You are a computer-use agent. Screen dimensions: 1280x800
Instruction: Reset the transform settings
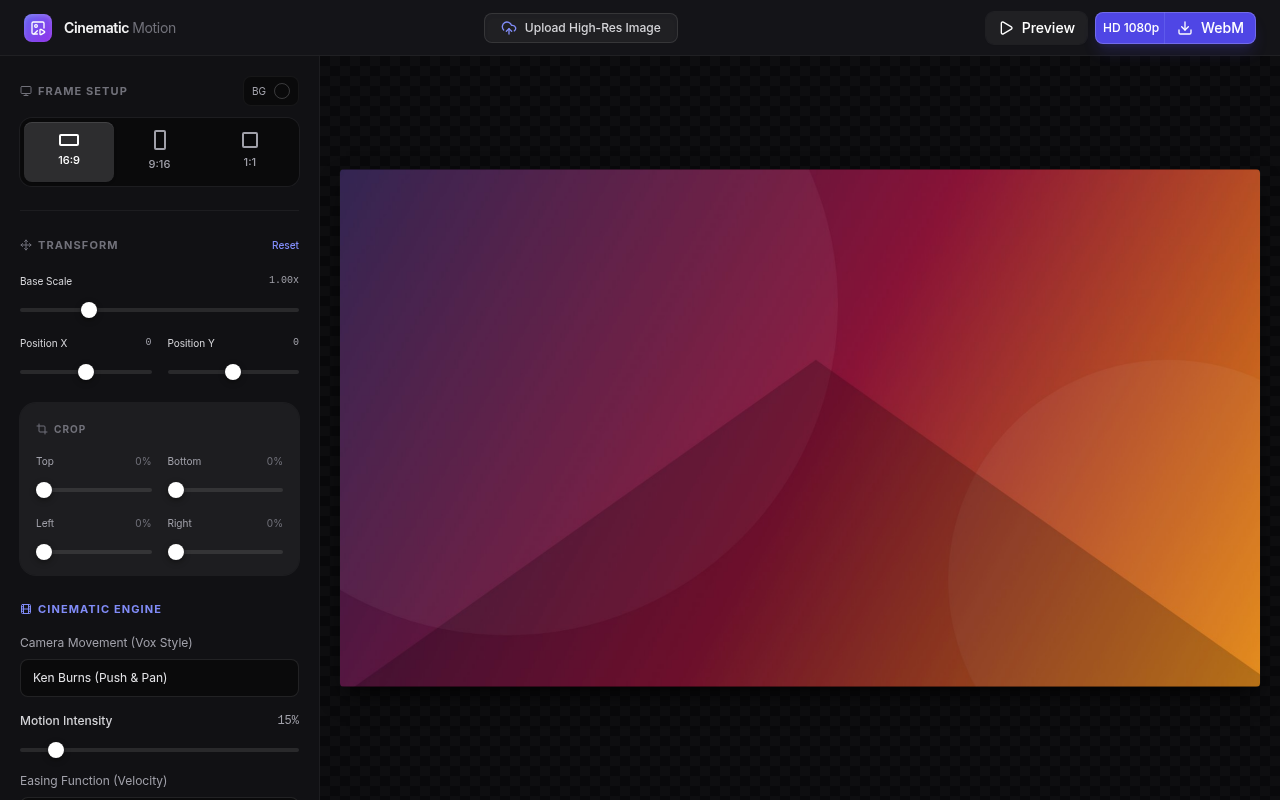click(285, 245)
